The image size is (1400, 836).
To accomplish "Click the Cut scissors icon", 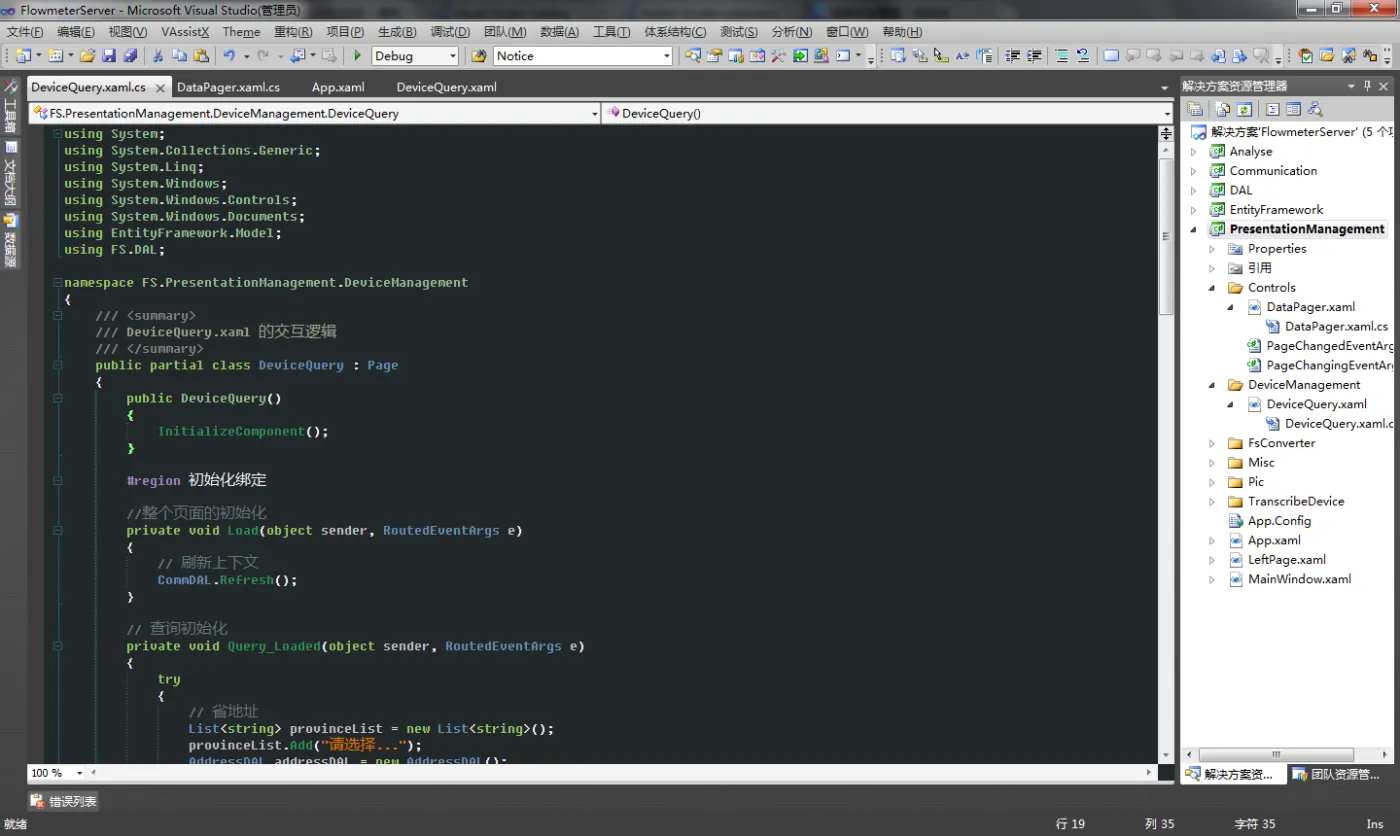I will pos(157,56).
